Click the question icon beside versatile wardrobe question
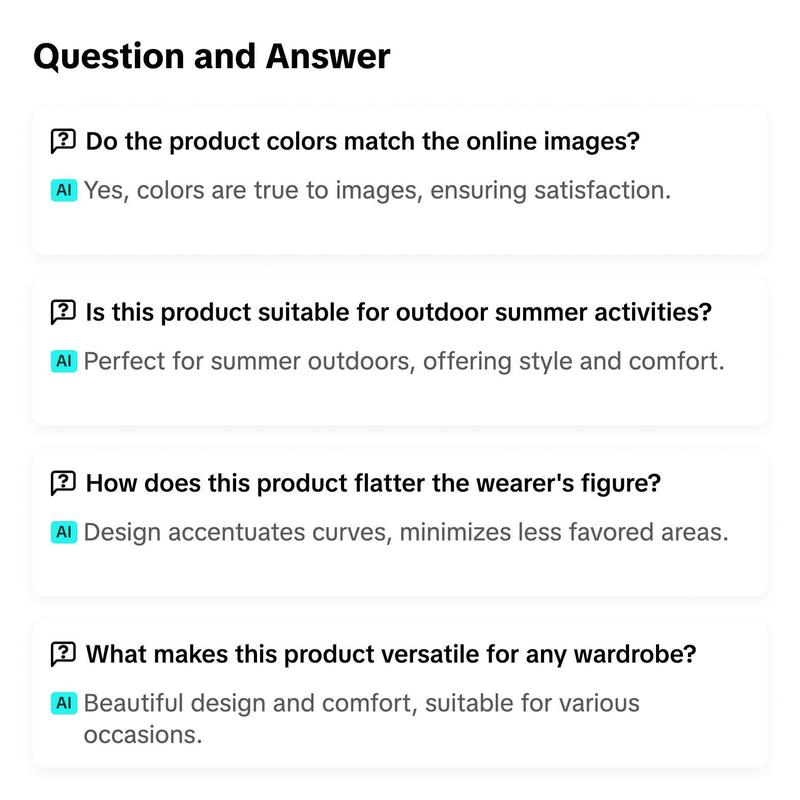Screen dimensions: 800x800 click(x=63, y=654)
